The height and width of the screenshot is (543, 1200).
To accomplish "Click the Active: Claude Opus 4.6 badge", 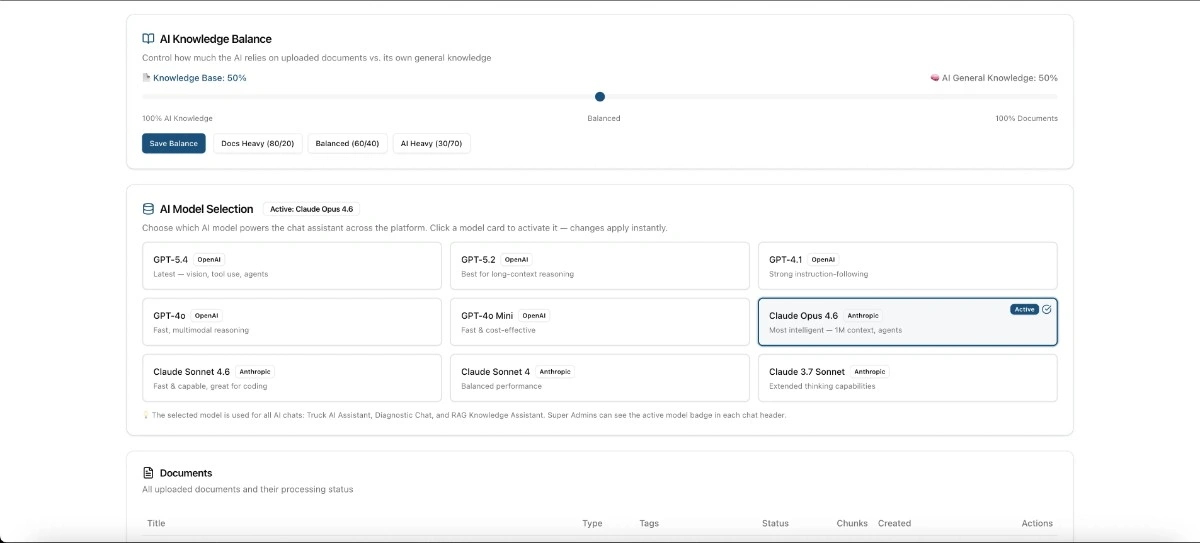I will (312, 209).
